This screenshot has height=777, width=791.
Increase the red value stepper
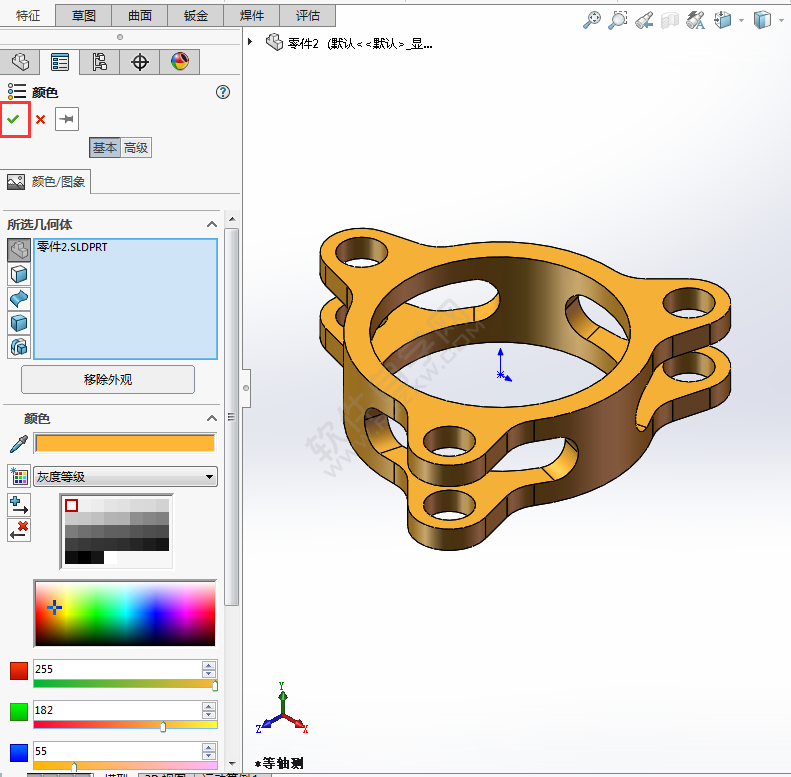pos(209,665)
